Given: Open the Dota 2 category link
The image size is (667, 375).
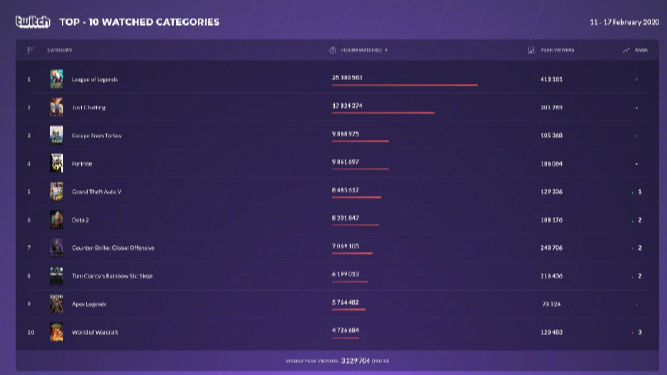Looking at the screenshot, I should point(80,220).
